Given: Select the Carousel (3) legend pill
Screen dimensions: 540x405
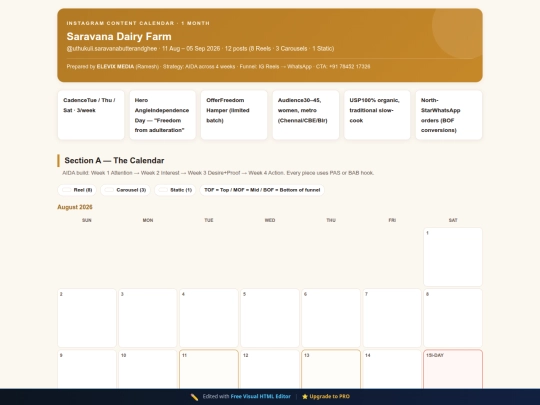Looking at the screenshot, I should 125,190.
